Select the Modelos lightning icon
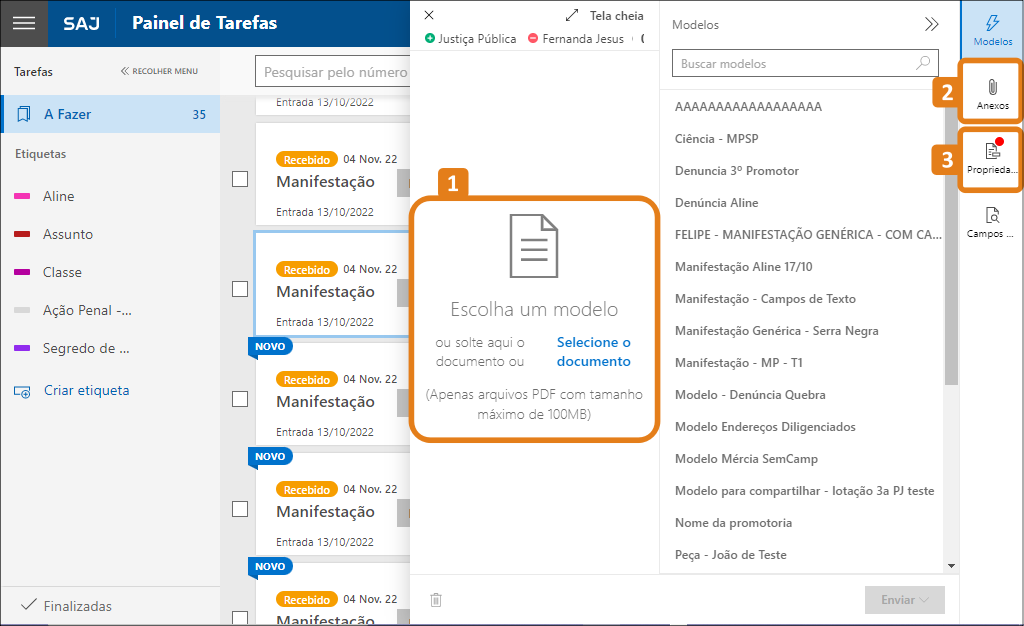 point(992,30)
